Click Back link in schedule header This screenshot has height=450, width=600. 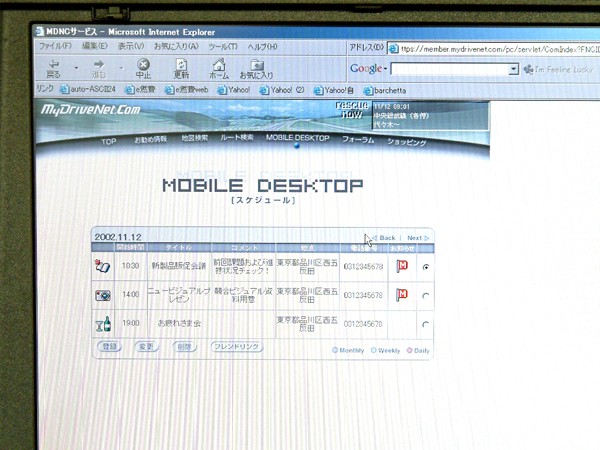point(384,238)
